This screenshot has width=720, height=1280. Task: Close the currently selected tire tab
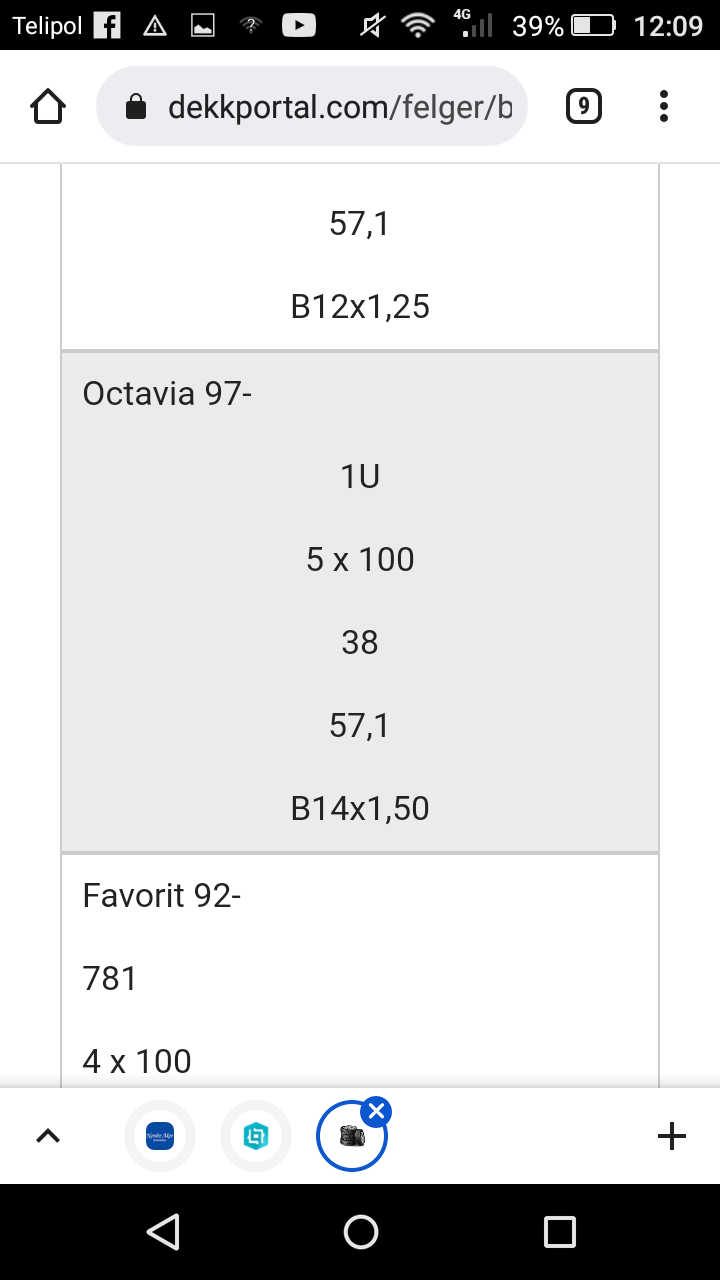click(376, 1111)
